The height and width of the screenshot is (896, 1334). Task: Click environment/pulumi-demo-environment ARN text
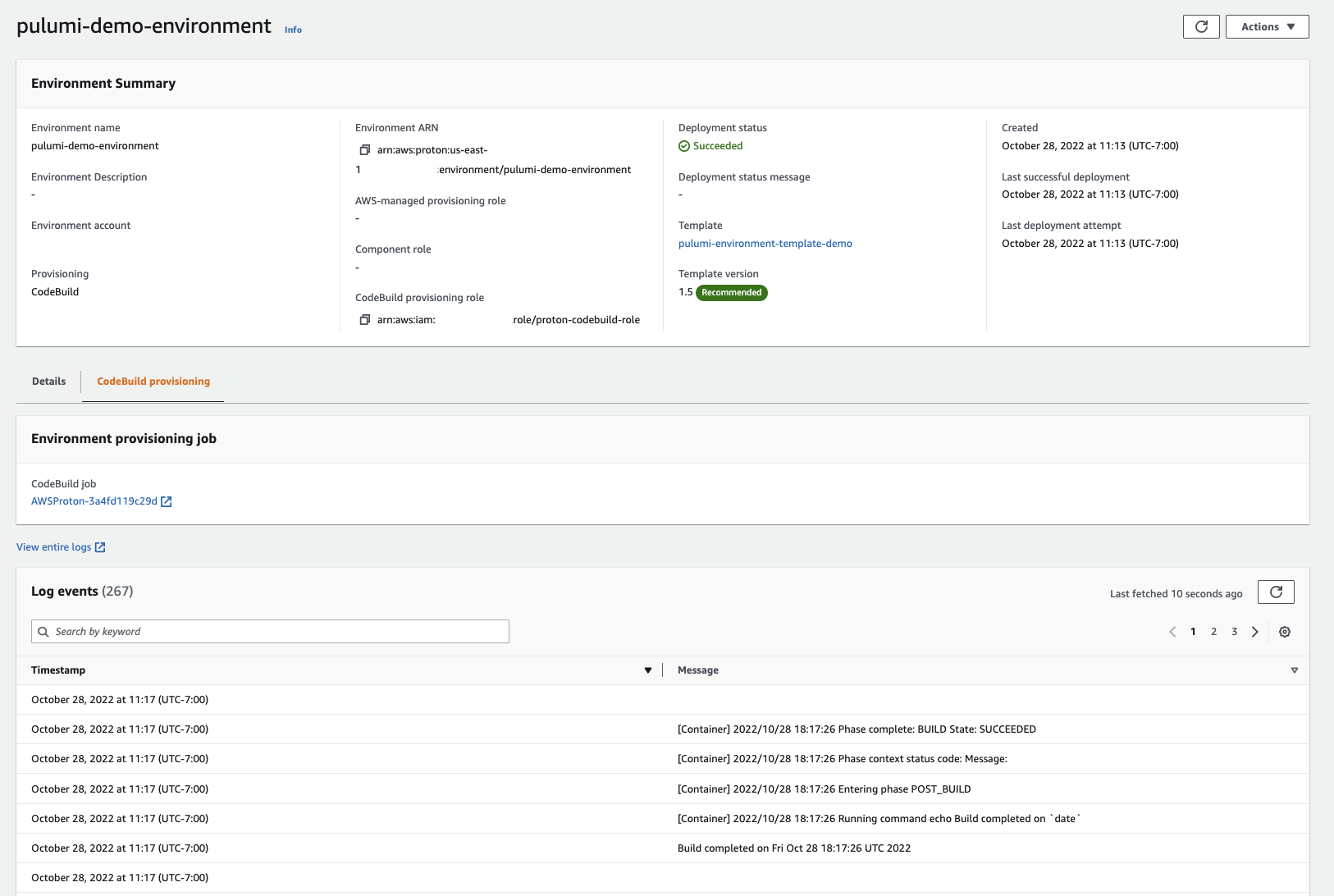click(x=535, y=170)
